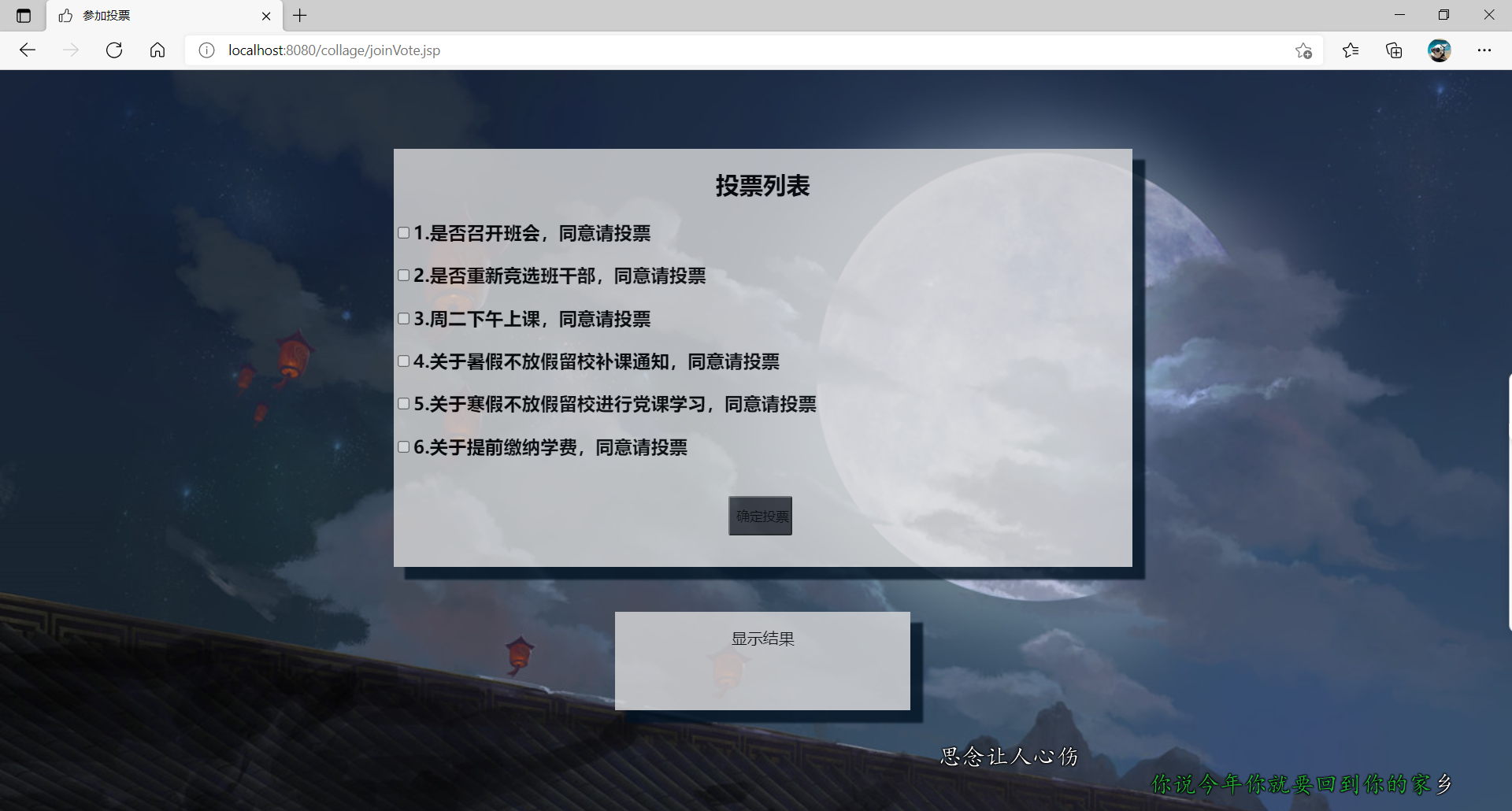Click the 投票列表 heading
The image size is (1512, 811).
[x=762, y=186]
